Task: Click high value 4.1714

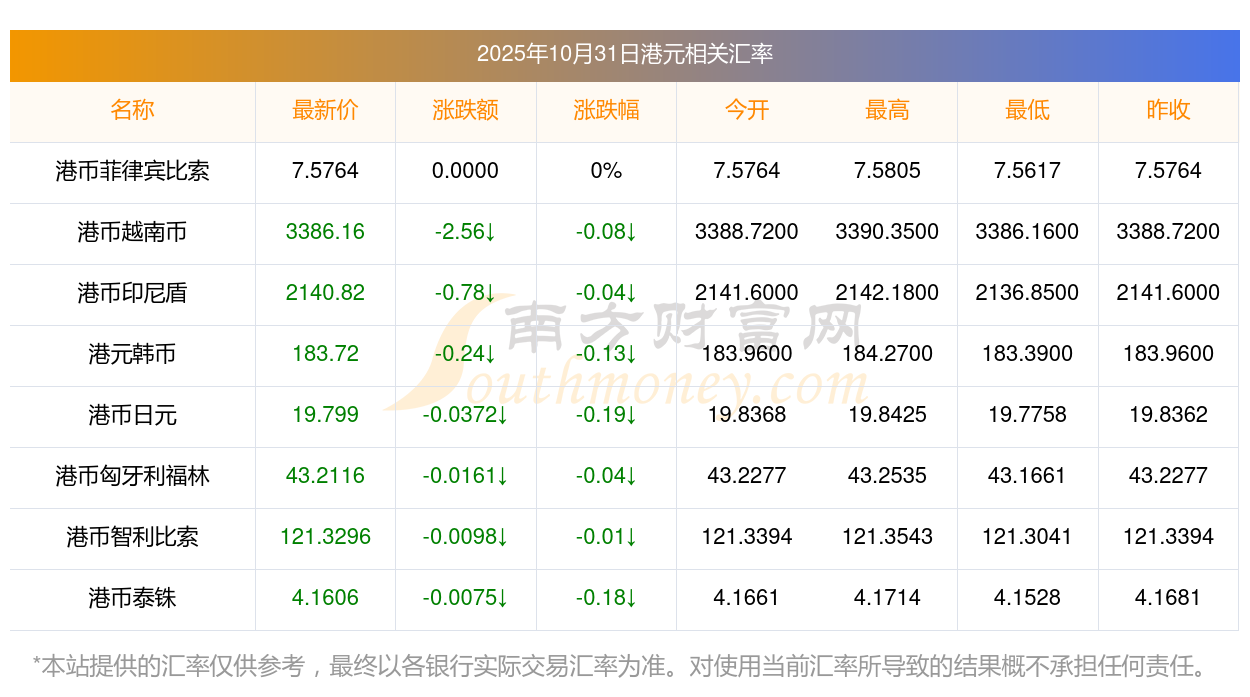Action: click(x=887, y=598)
